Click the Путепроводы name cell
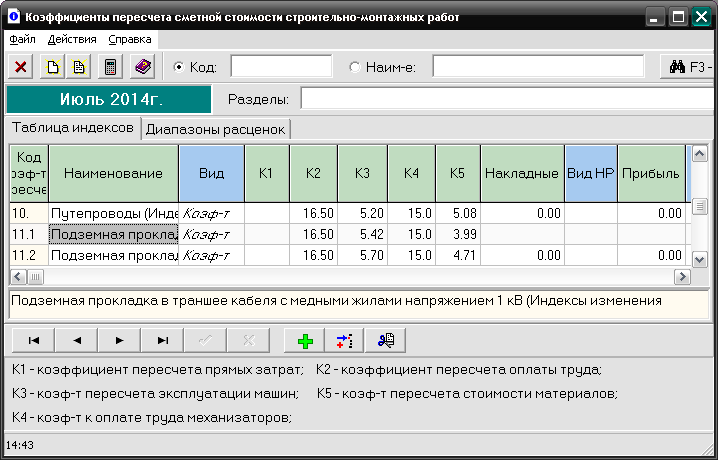The image size is (718, 460). (114, 213)
